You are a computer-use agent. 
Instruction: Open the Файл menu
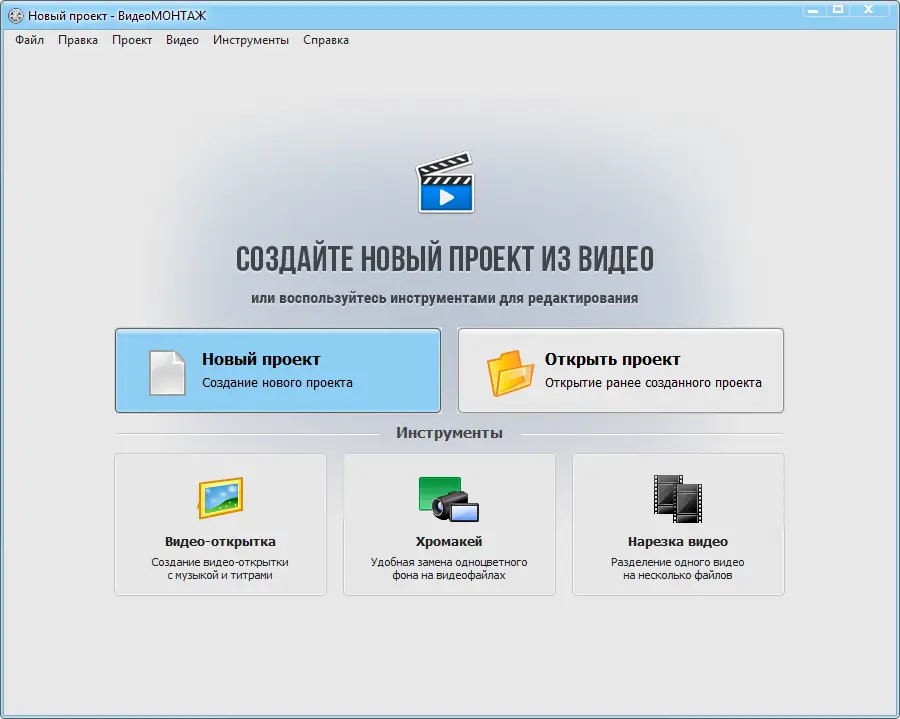click(30, 40)
